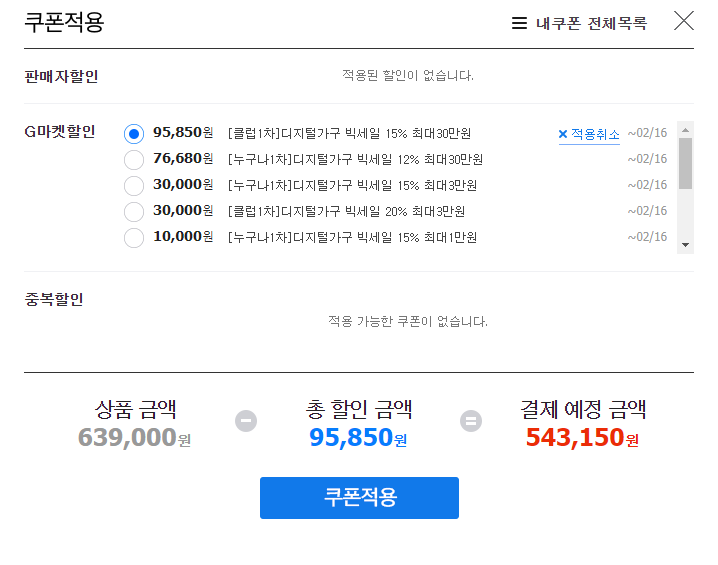Click the 결제 예정 금액 543,150원 value

(x=582, y=437)
